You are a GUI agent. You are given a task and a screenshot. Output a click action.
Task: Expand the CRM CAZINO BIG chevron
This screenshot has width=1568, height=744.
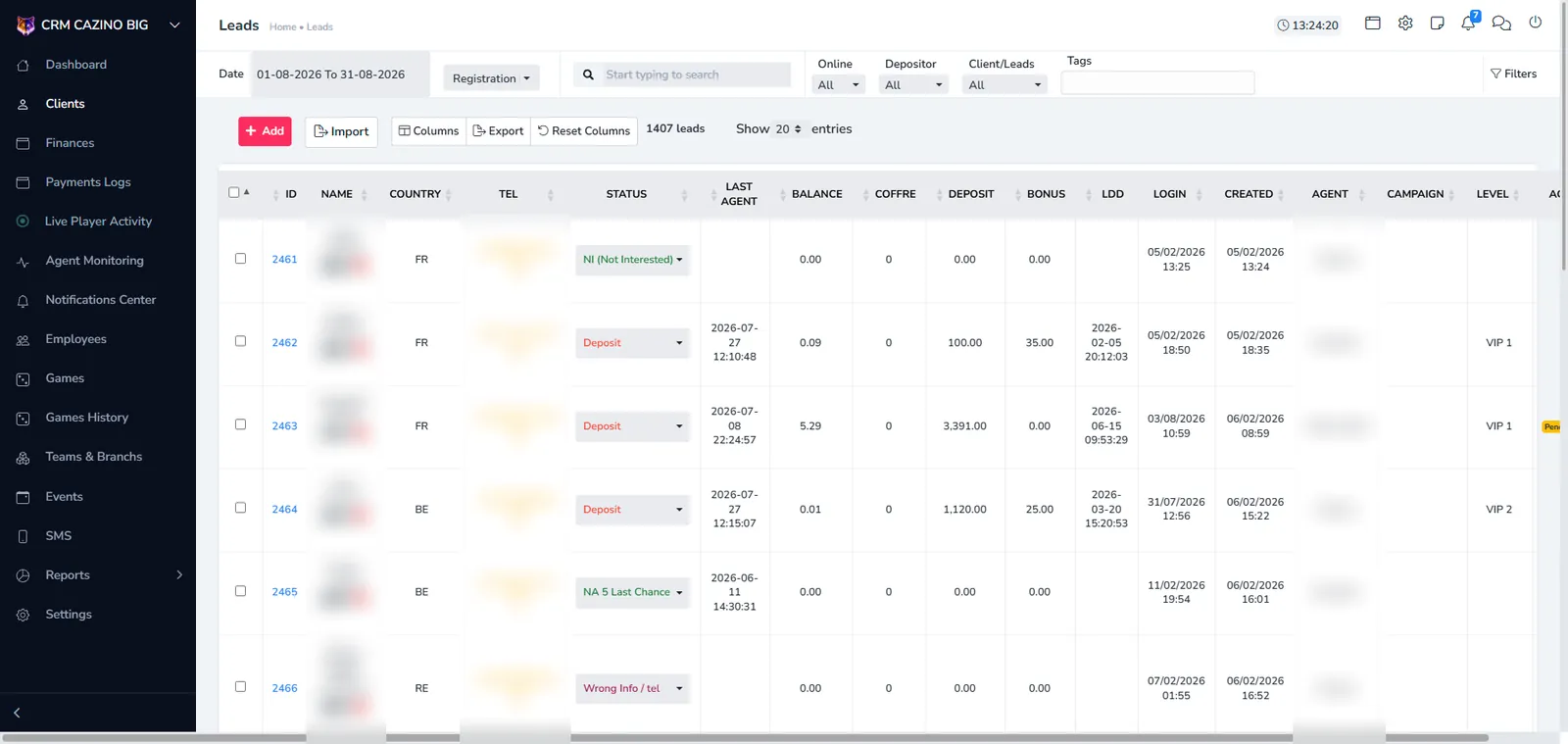(x=174, y=25)
